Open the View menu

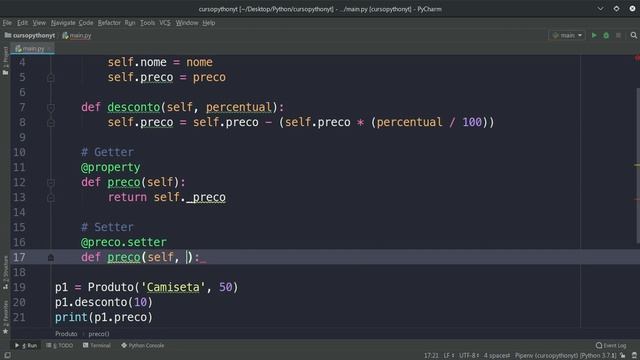click(x=39, y=23)
